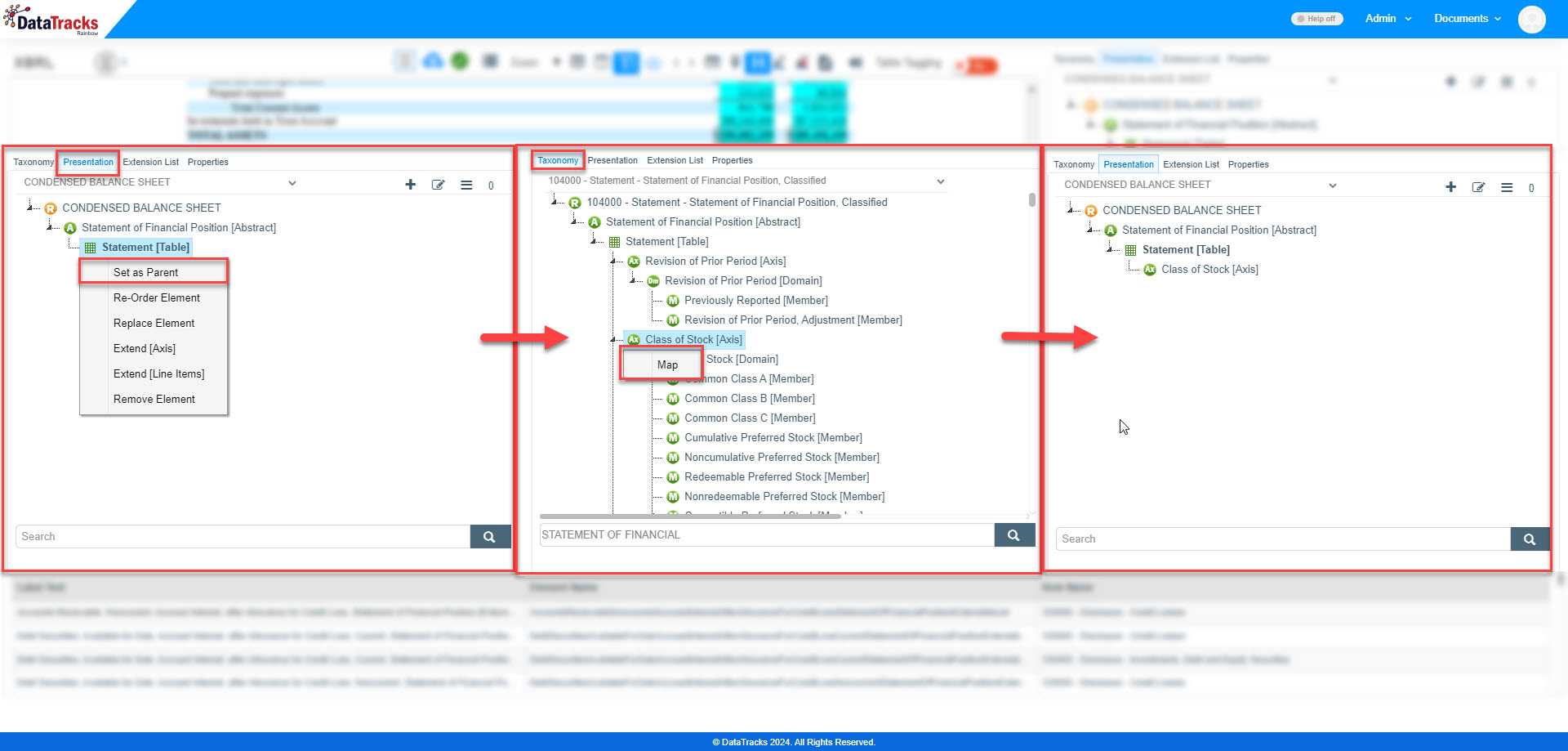Focus the Search field in left panel
The height and width of the screenshot is (751, 1568).
coord(243,537)
